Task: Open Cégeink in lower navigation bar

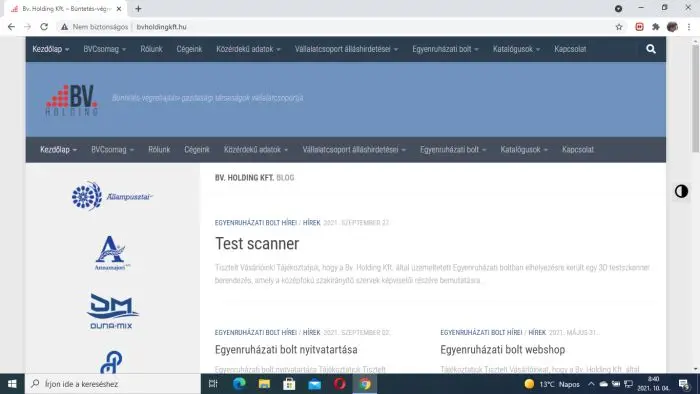Action: coord(197,149)
